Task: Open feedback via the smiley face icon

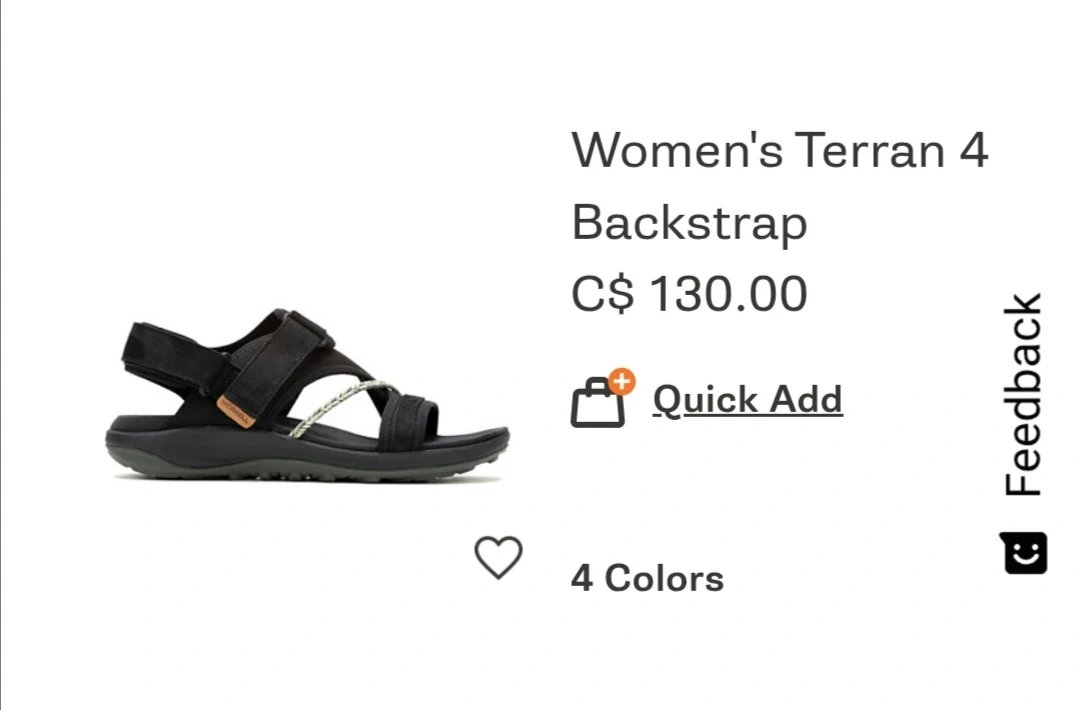Action: (x=1023, y=552)
